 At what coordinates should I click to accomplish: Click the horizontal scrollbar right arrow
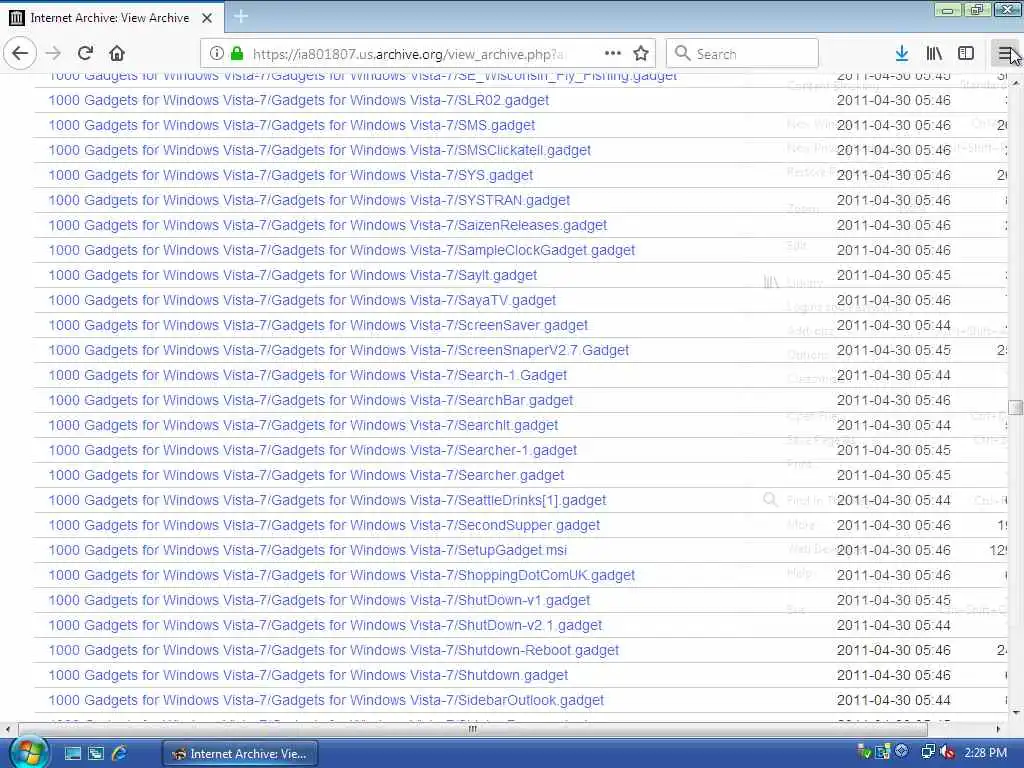[999, 729]
